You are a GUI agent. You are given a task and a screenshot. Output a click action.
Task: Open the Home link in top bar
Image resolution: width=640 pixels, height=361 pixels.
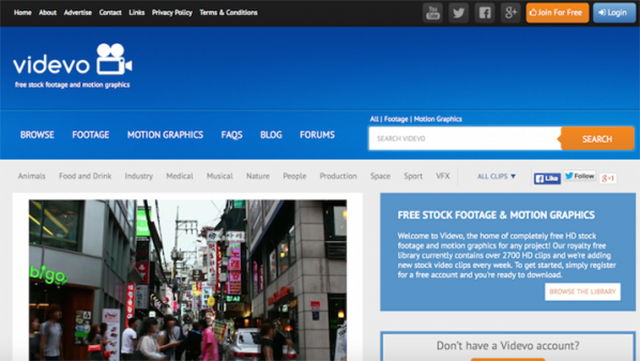pos(22,13)
